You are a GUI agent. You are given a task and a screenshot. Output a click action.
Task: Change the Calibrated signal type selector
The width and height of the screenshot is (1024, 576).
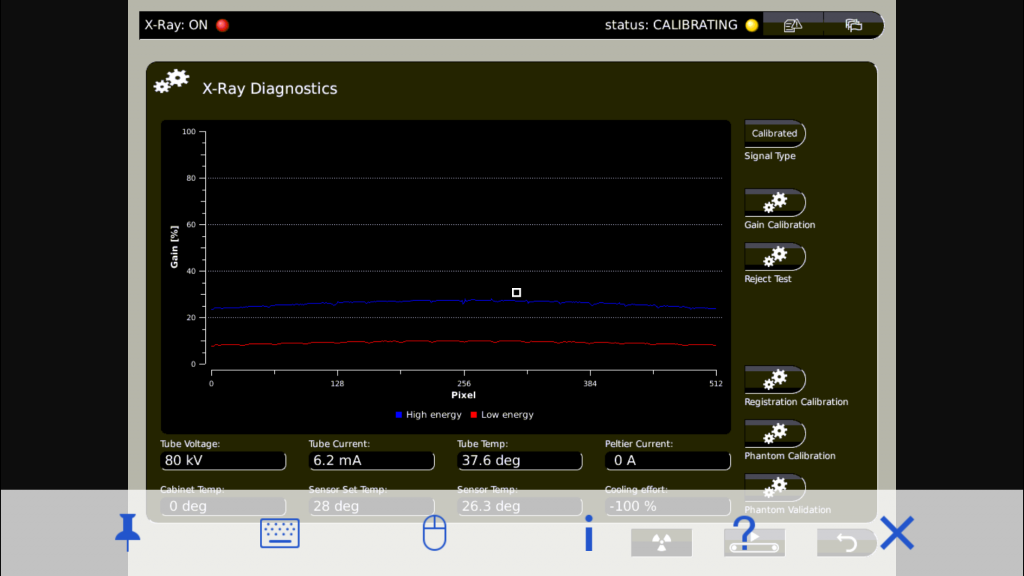point(775,133)
